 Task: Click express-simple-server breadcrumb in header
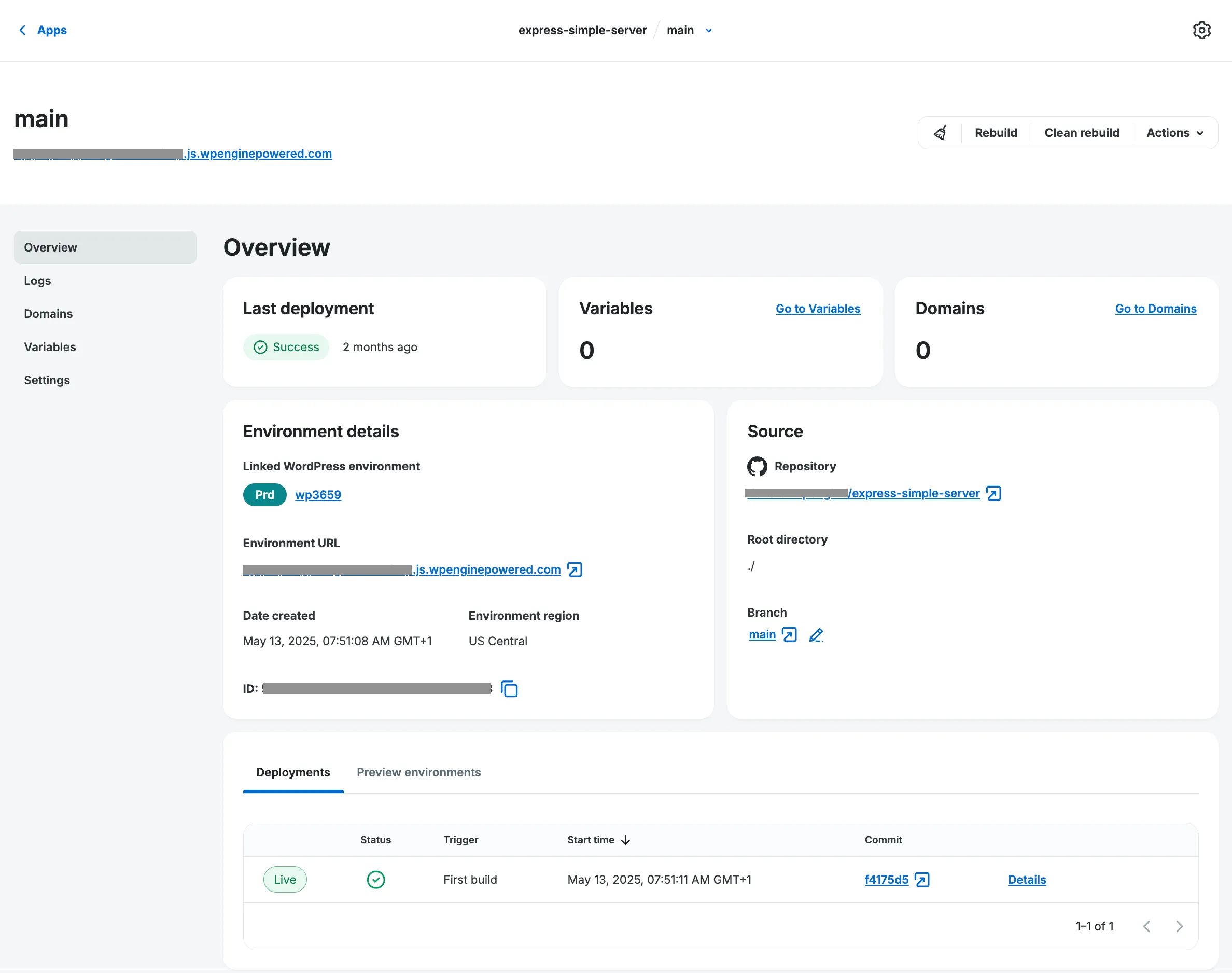pos(582,30)
